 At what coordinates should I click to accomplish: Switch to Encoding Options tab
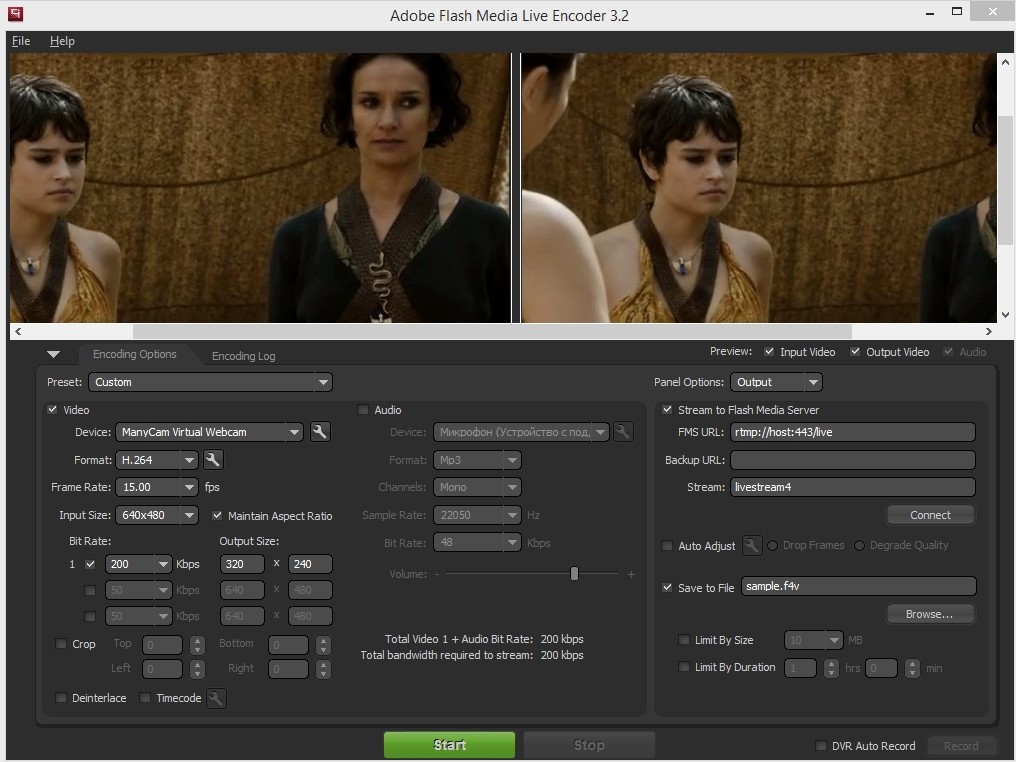[135, 354]
